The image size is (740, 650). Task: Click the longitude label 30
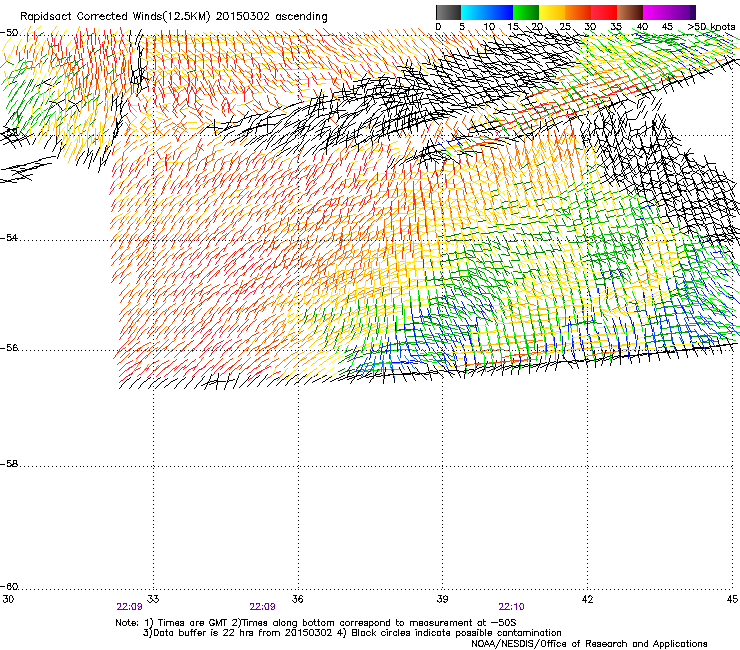tap(8, 599)
